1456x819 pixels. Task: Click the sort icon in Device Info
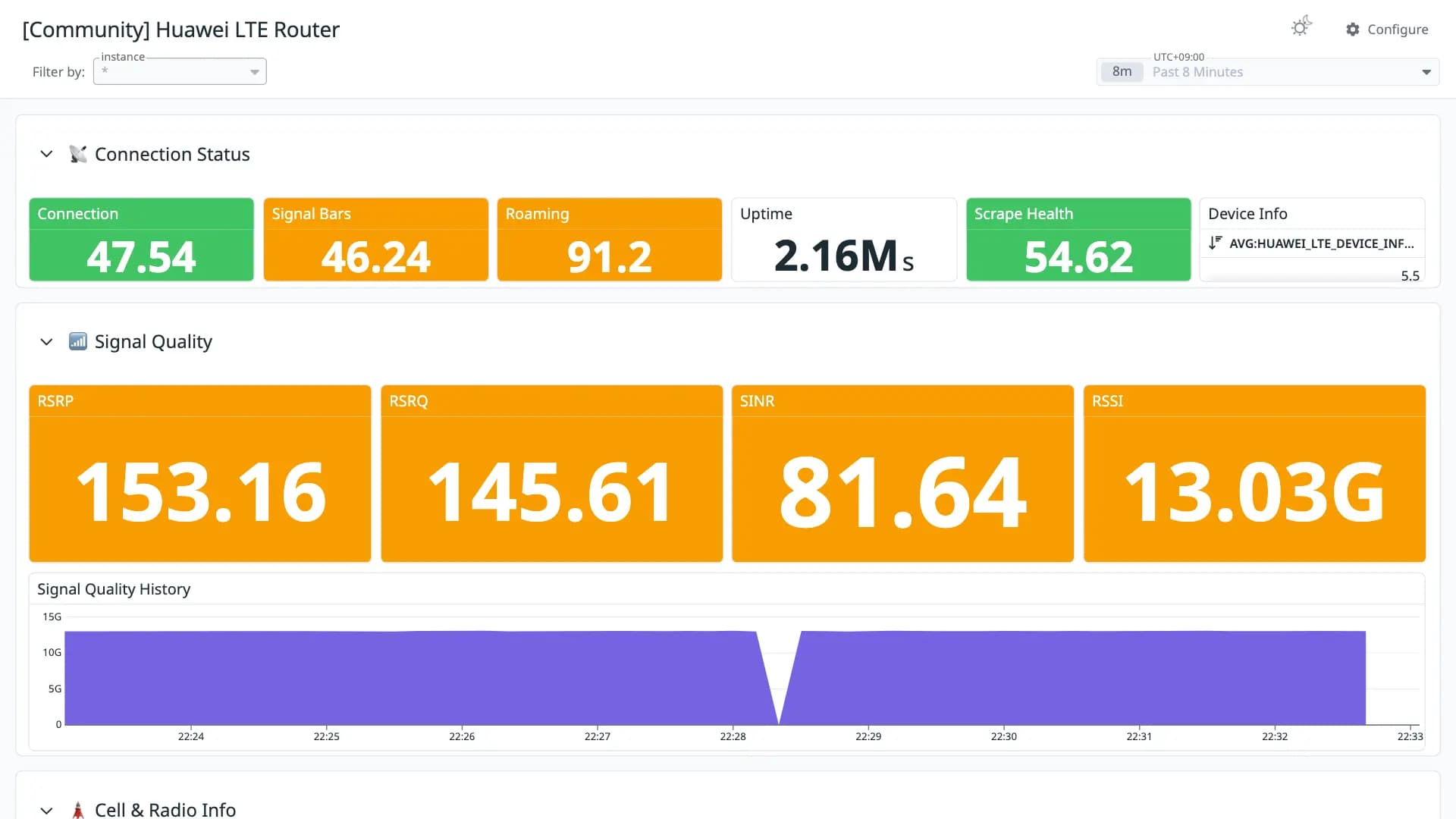tap(1215, 243)
